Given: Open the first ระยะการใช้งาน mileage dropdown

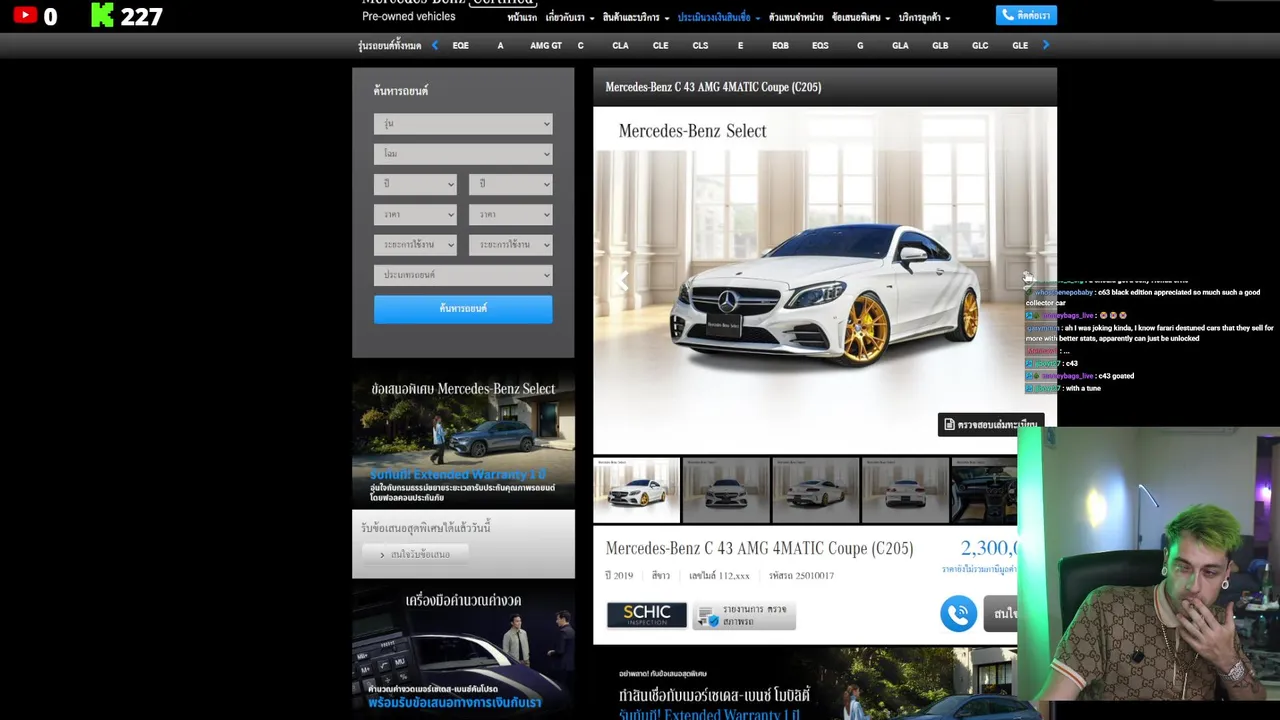Looking at the screenshot, I should [415, 244].
